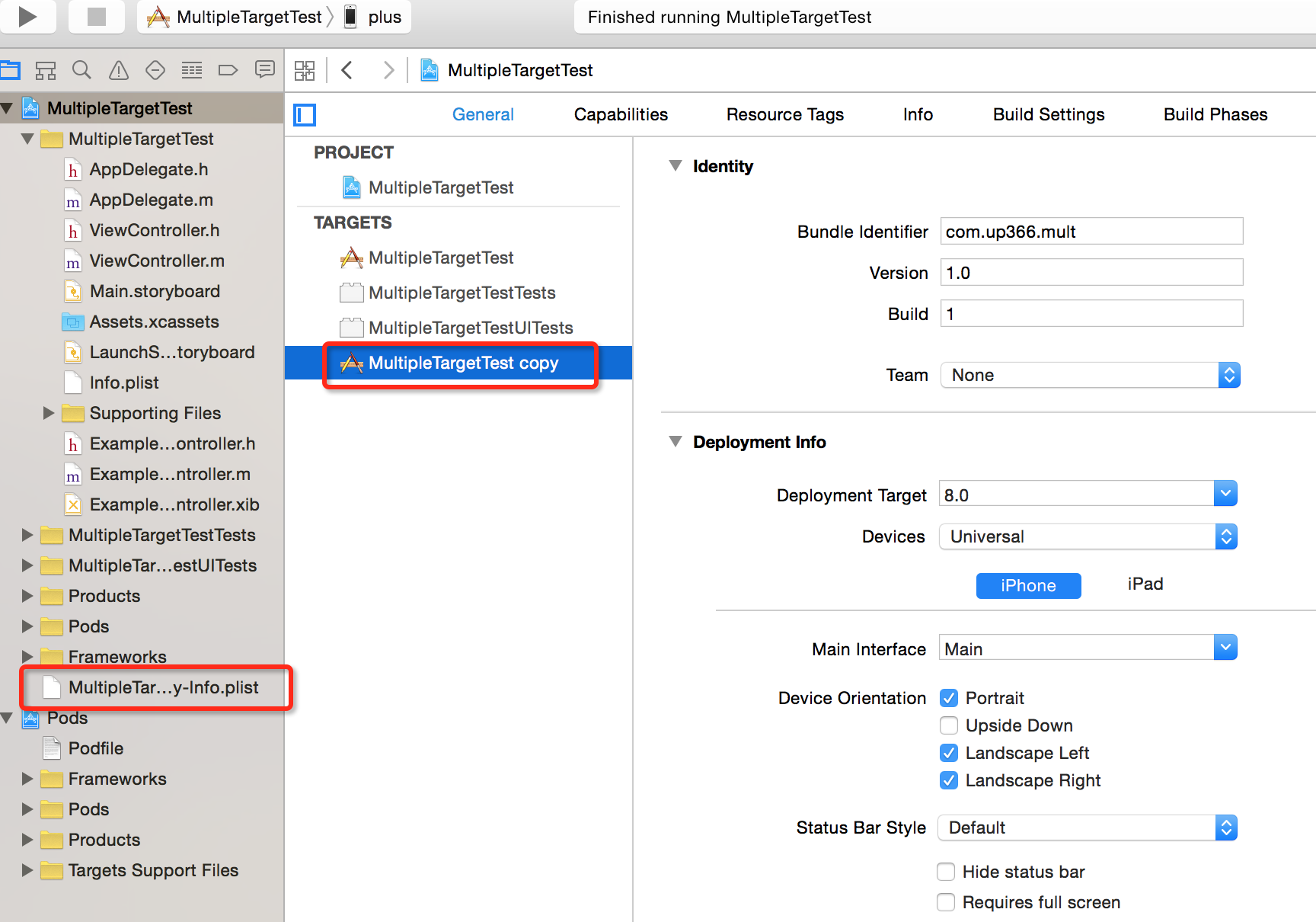Viewport: 1316px width, 922px height.
Task: Click the Stop button in toolbar
Action: (x=97, y=16)
